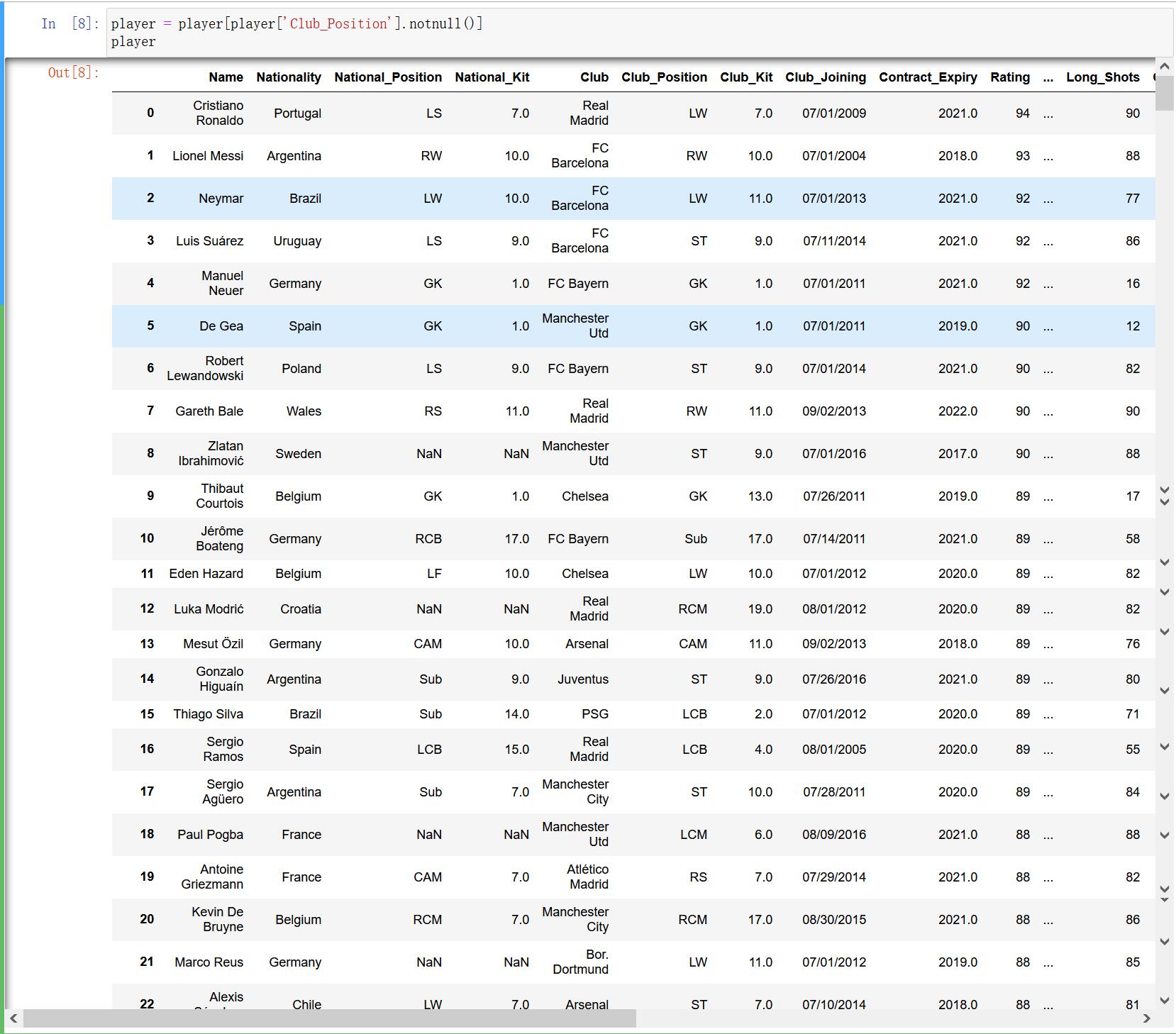Click the Gareth Bale name cell
This screenshot has height=1034, width=1176.
click(209, 411)
